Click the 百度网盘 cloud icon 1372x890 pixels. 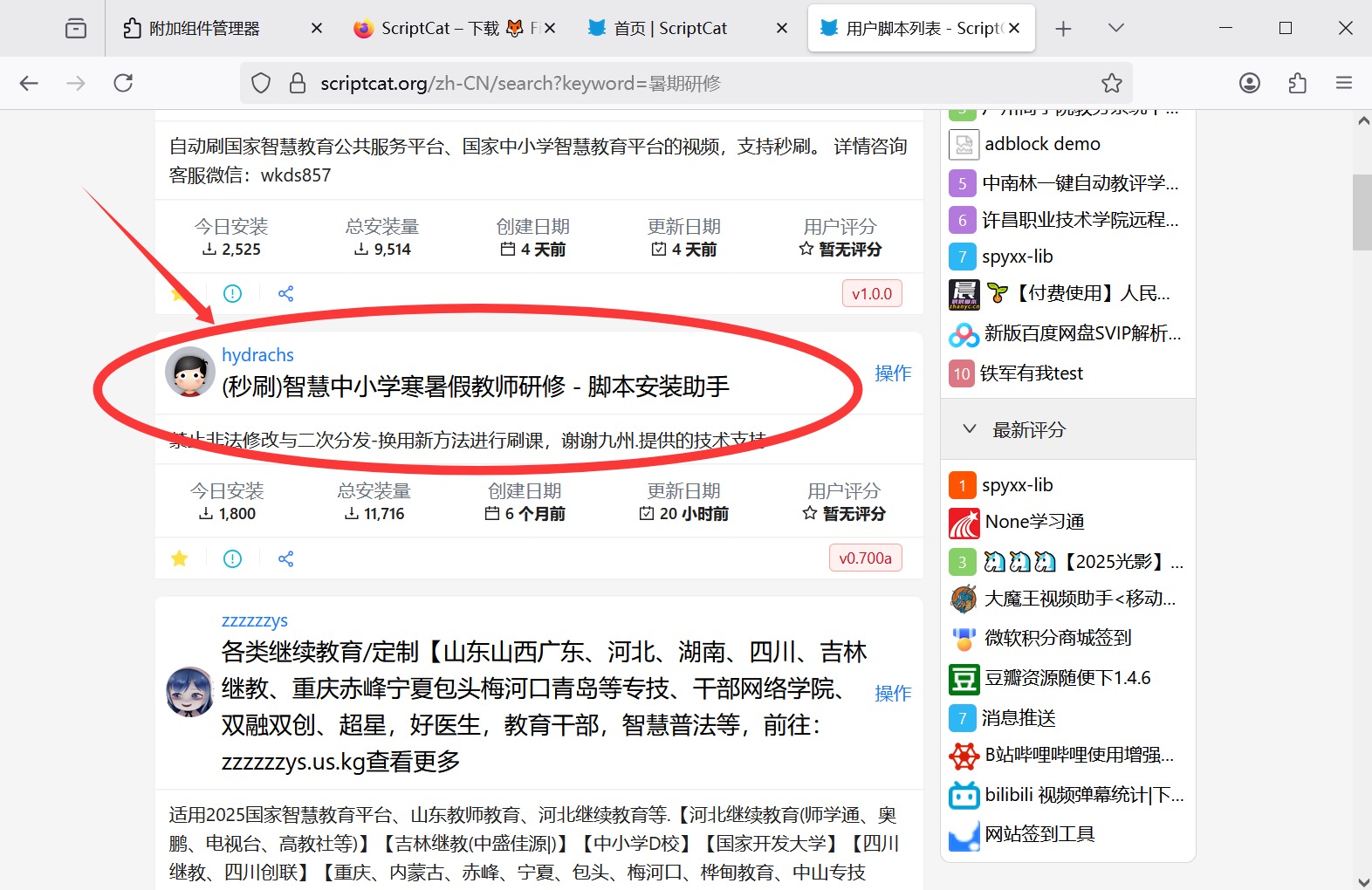click(964, 333)
